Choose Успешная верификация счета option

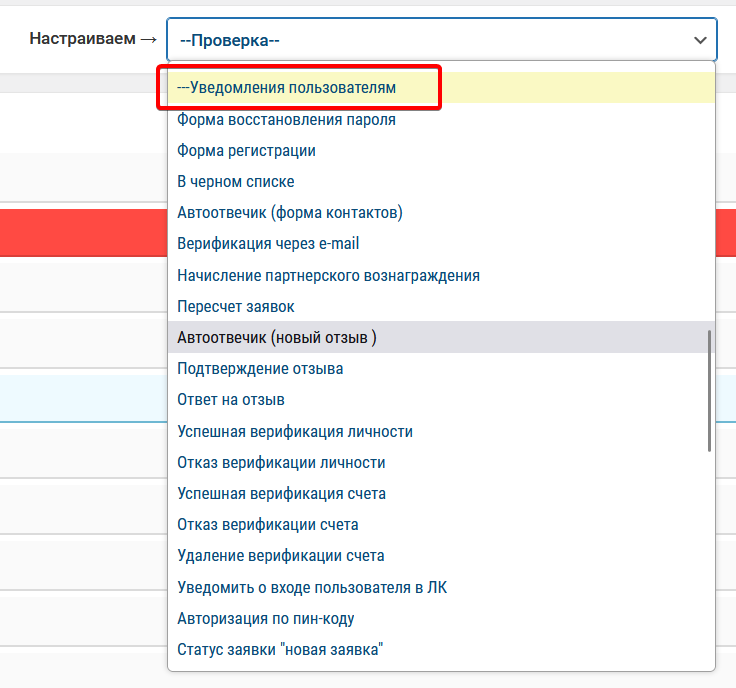(281, 494)
